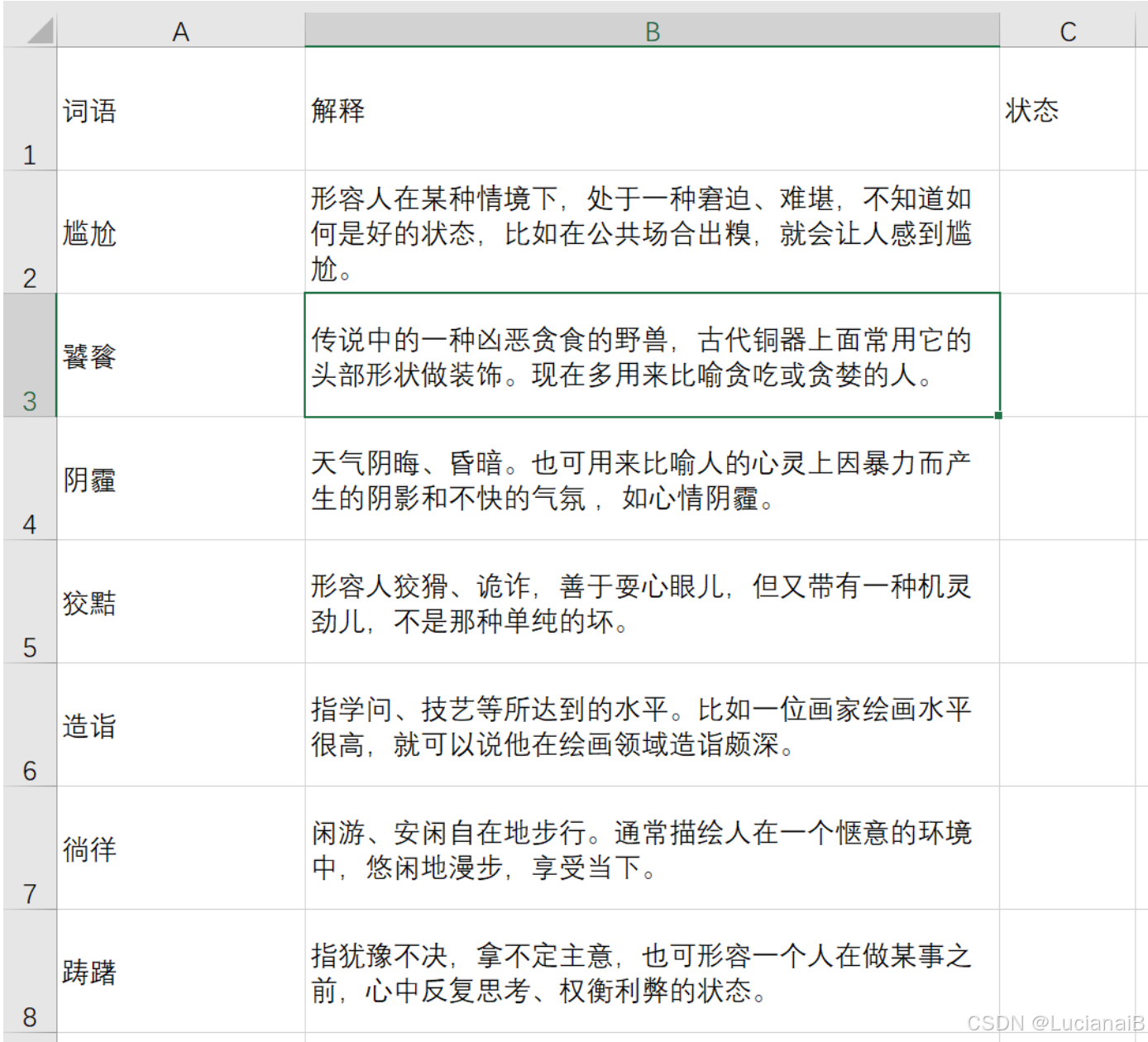1148x1042 pixels.
Task: Click explanation starting 传说中的一种凶恶贪食
Action: pos(652,356)
